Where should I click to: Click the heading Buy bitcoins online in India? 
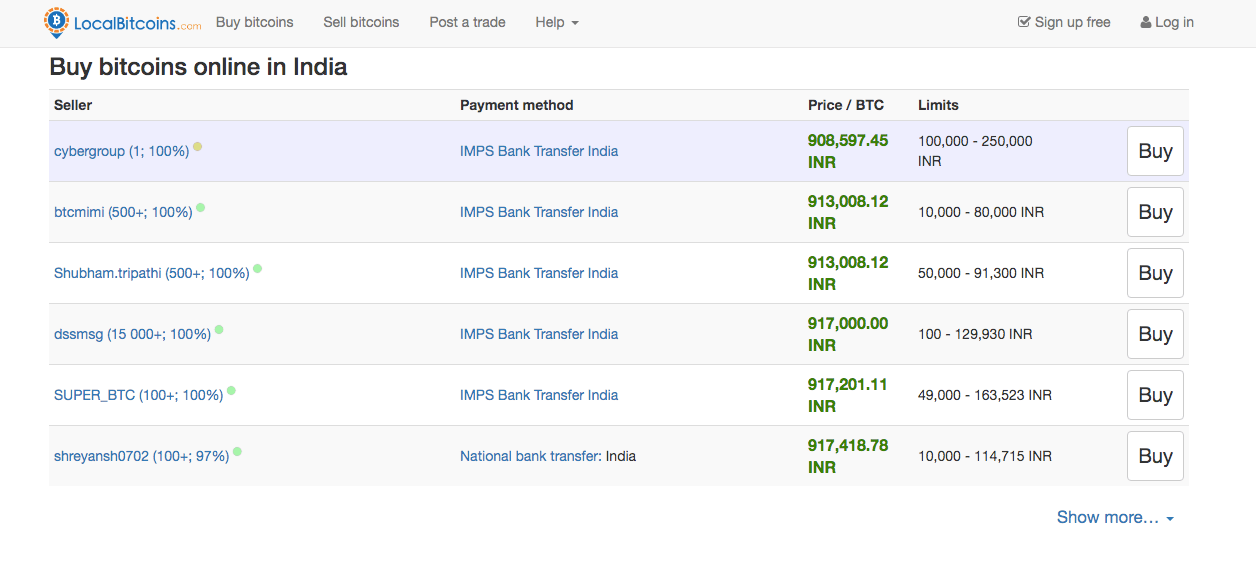[199, 68]
